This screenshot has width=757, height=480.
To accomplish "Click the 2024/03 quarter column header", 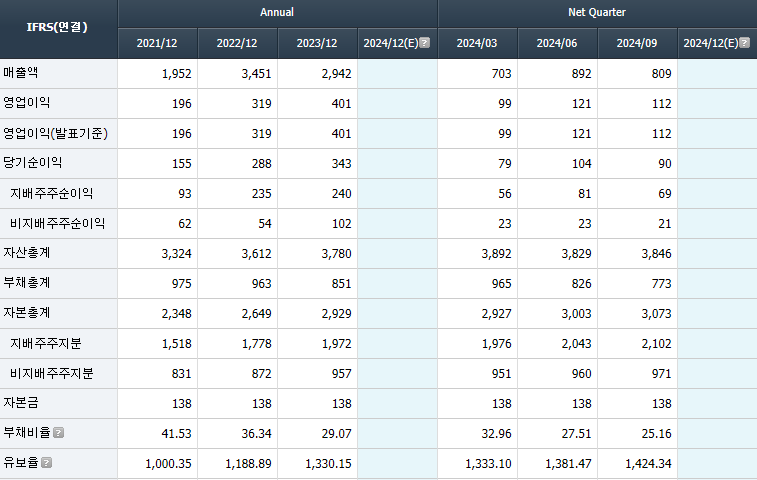I will tap(477, 43).
